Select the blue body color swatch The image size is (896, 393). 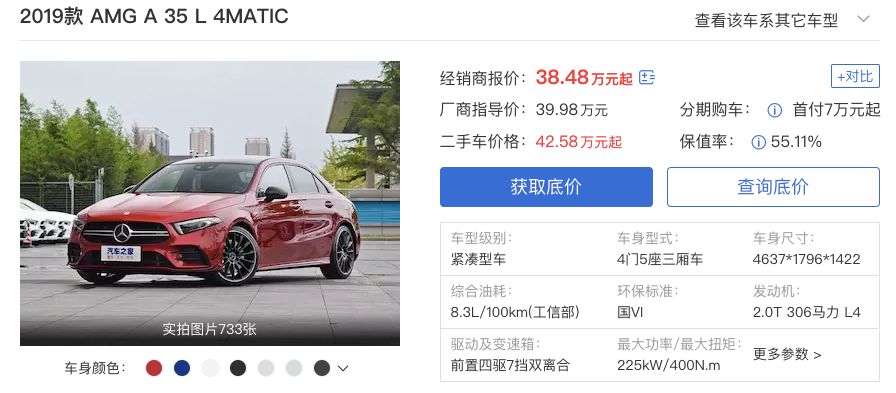[x=182, y=368]
